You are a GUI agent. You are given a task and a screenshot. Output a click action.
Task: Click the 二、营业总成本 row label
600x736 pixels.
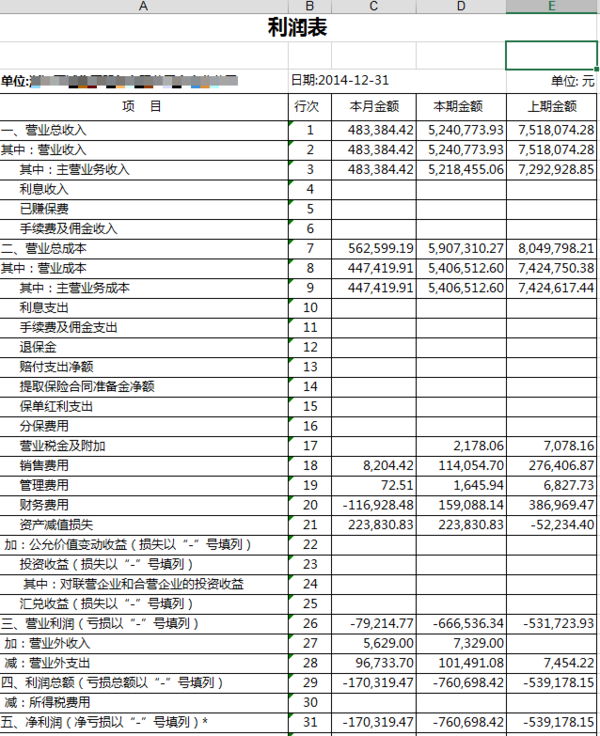click(44, 248)
